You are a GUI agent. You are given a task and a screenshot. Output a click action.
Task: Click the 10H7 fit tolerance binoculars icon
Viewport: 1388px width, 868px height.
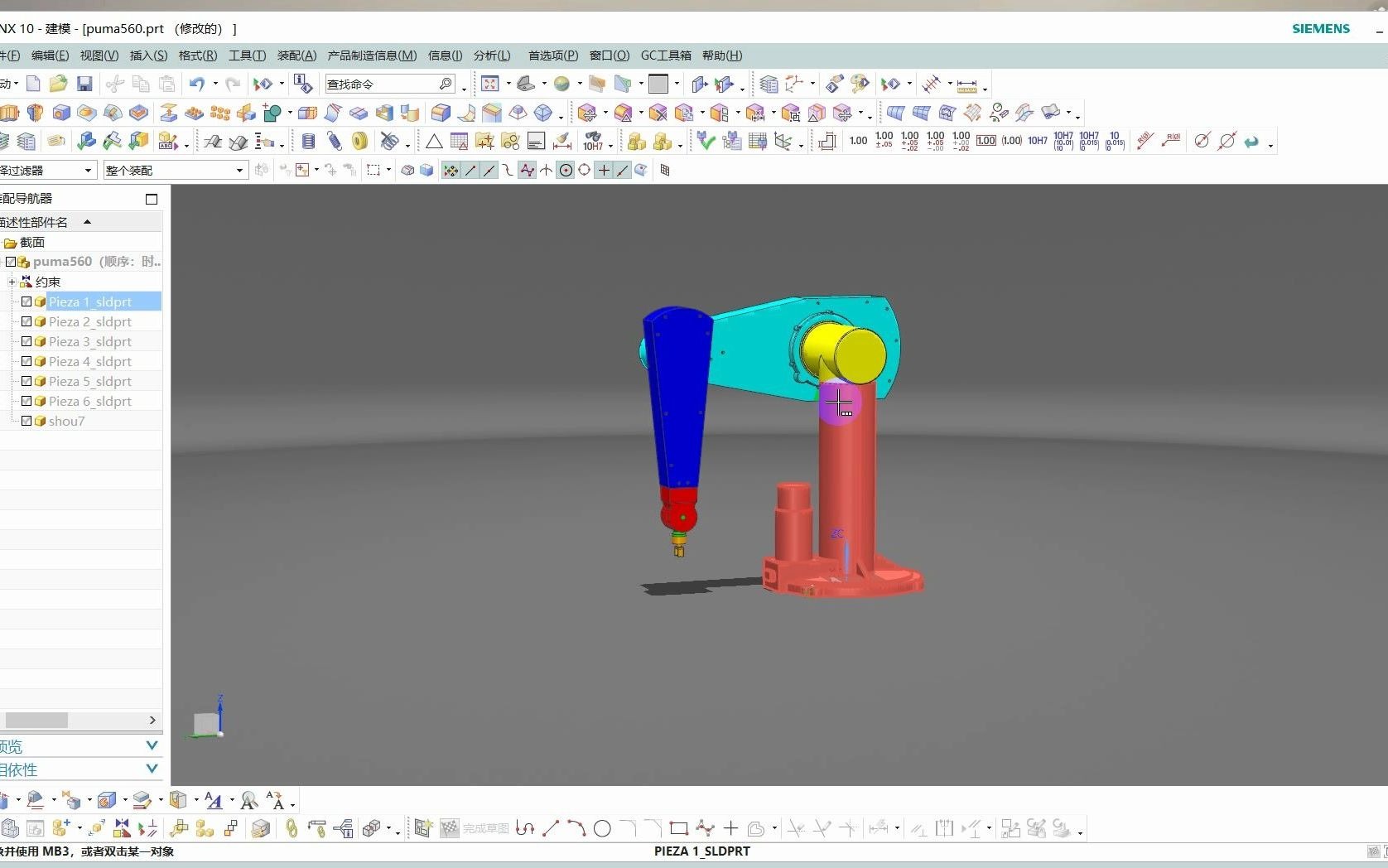pyautogui.click(x=593, y=142)
